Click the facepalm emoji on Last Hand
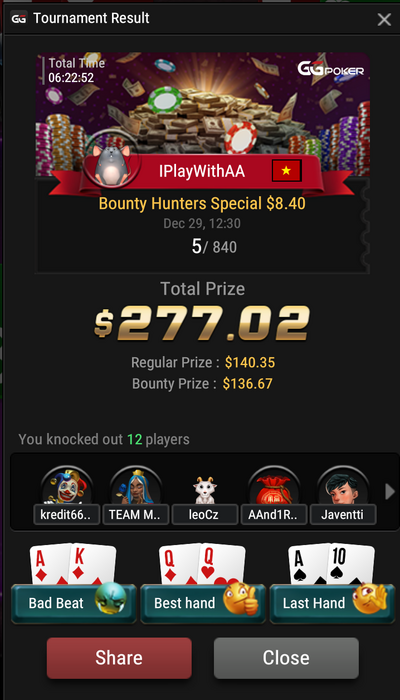Image resolution: width=400 pixels, height=700 pixels. pos(370,598)
